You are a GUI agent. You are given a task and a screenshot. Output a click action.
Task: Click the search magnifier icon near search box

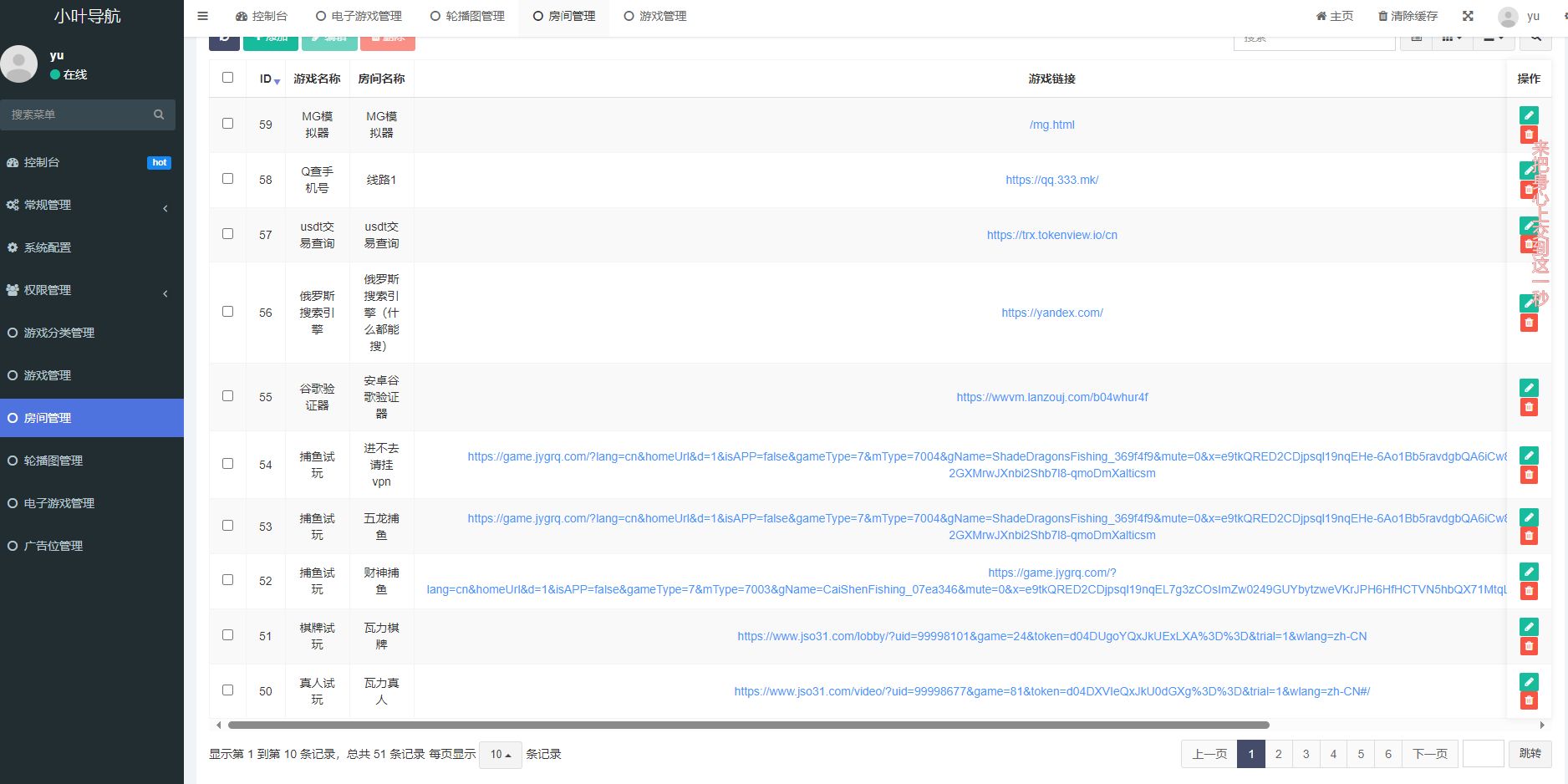point(1536,38)
